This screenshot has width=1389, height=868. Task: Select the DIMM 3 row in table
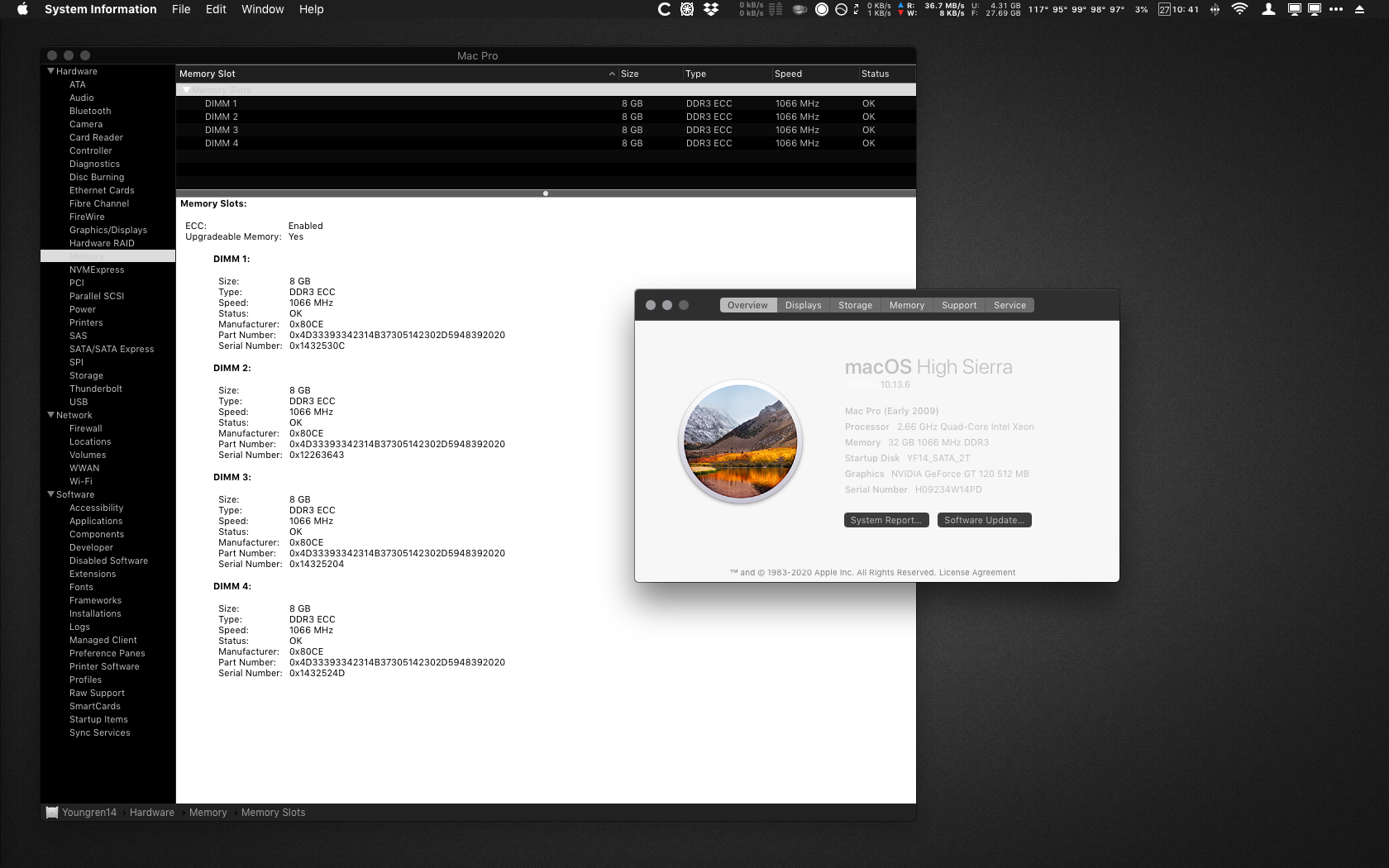(546, 130)
